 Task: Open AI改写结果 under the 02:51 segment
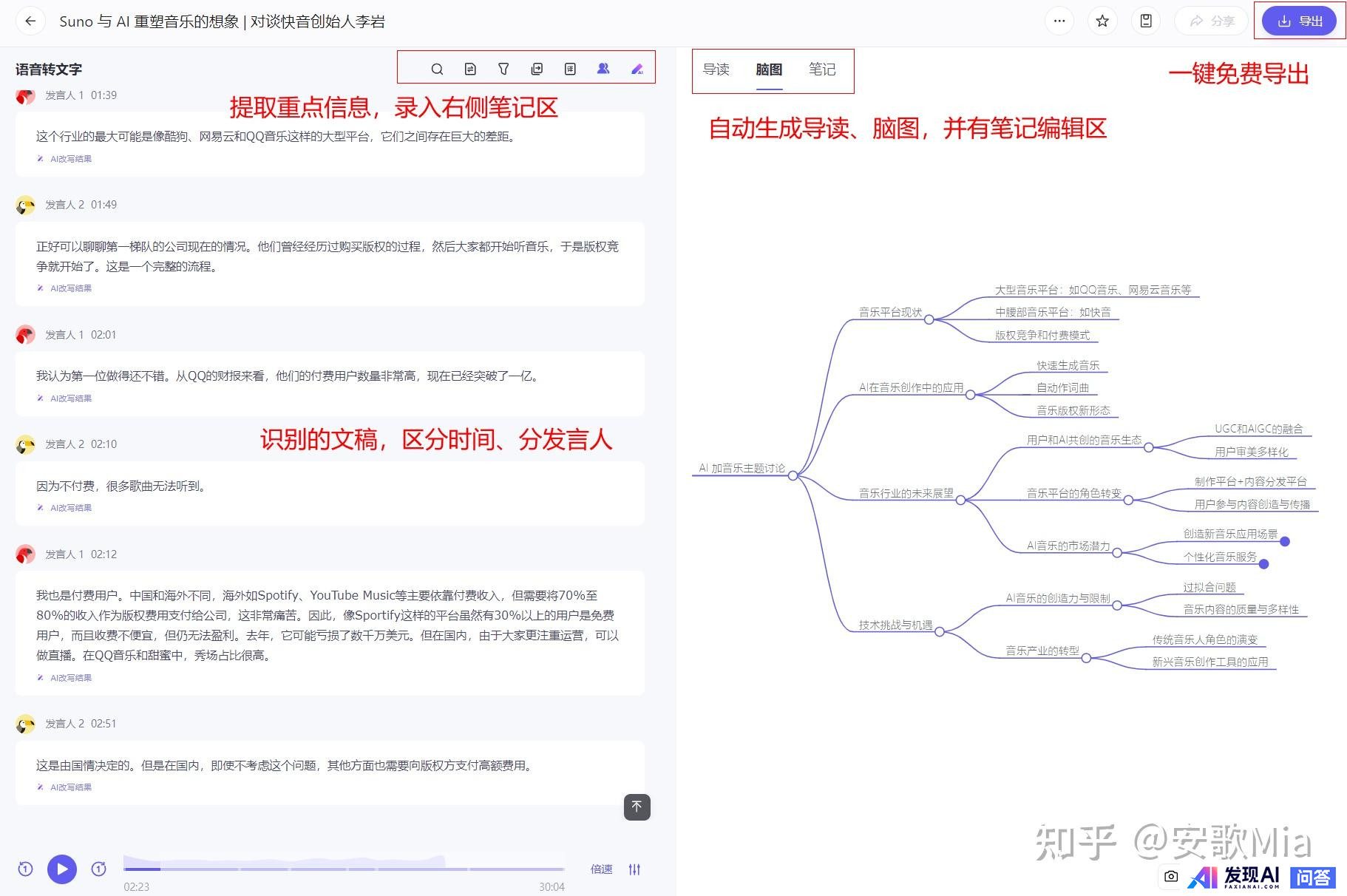pyautogui.click(x=64, y=787)
